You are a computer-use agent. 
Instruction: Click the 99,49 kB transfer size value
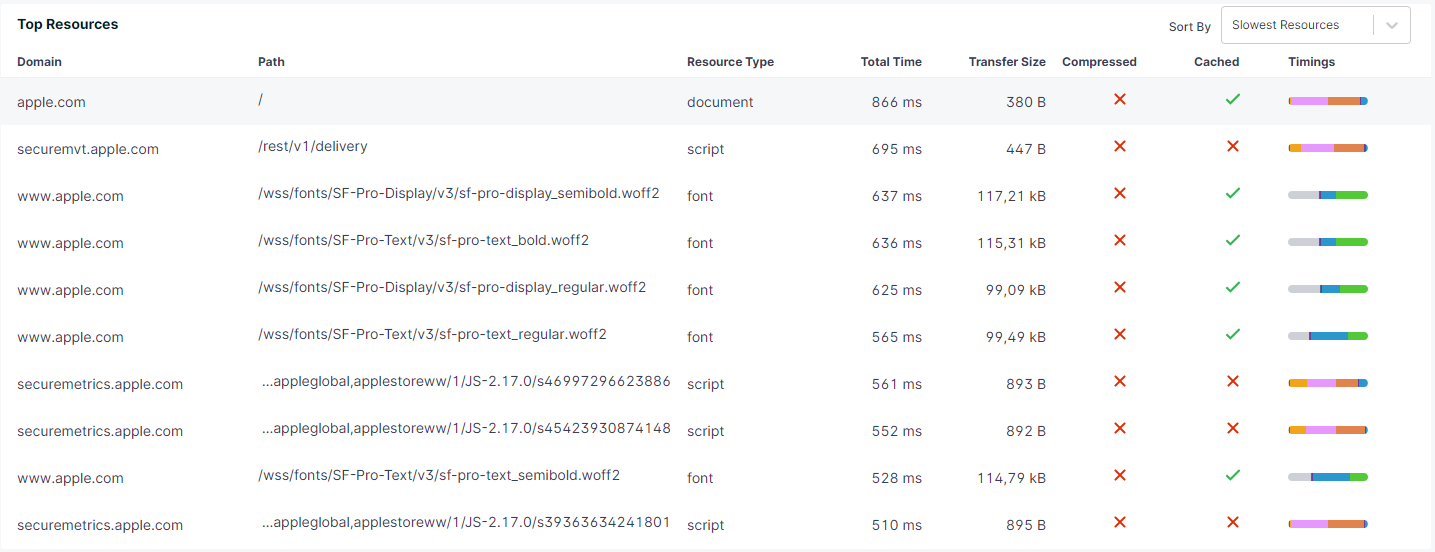pyautogui.click(x=1016, y=337)
